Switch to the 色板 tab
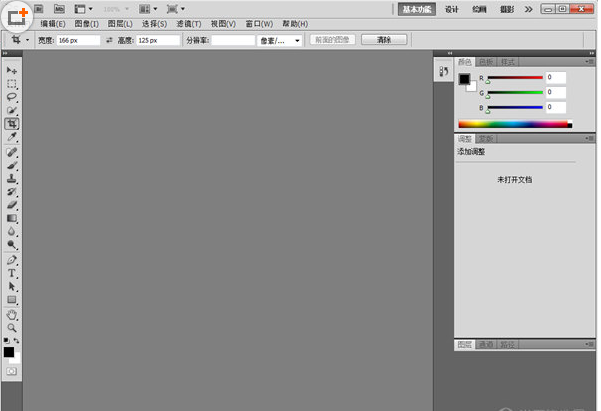 tap(486, 62)
